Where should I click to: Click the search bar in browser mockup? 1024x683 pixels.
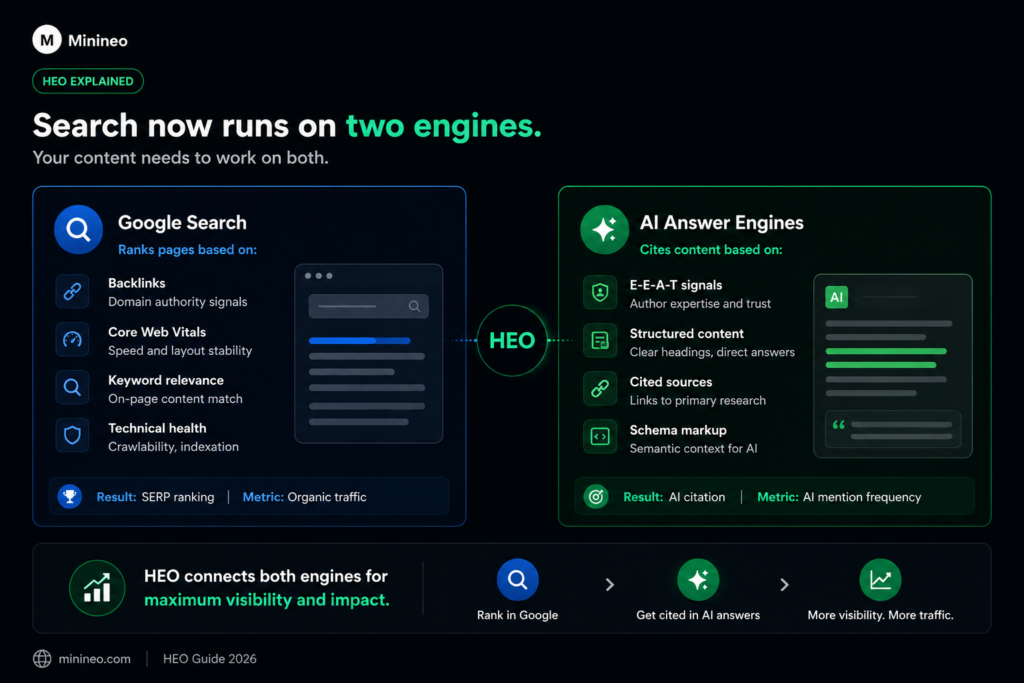tap(368, 306)
